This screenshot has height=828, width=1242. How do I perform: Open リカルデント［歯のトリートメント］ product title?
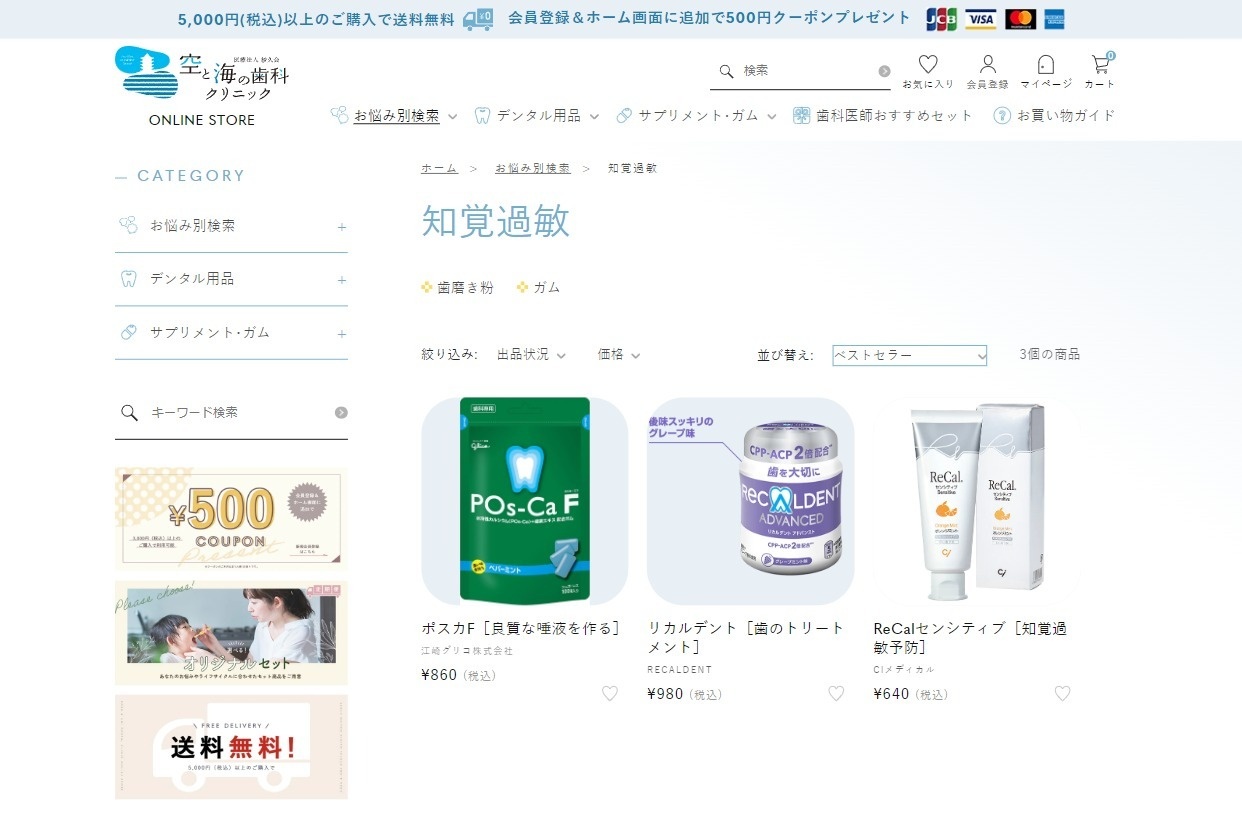coord(747,637)
